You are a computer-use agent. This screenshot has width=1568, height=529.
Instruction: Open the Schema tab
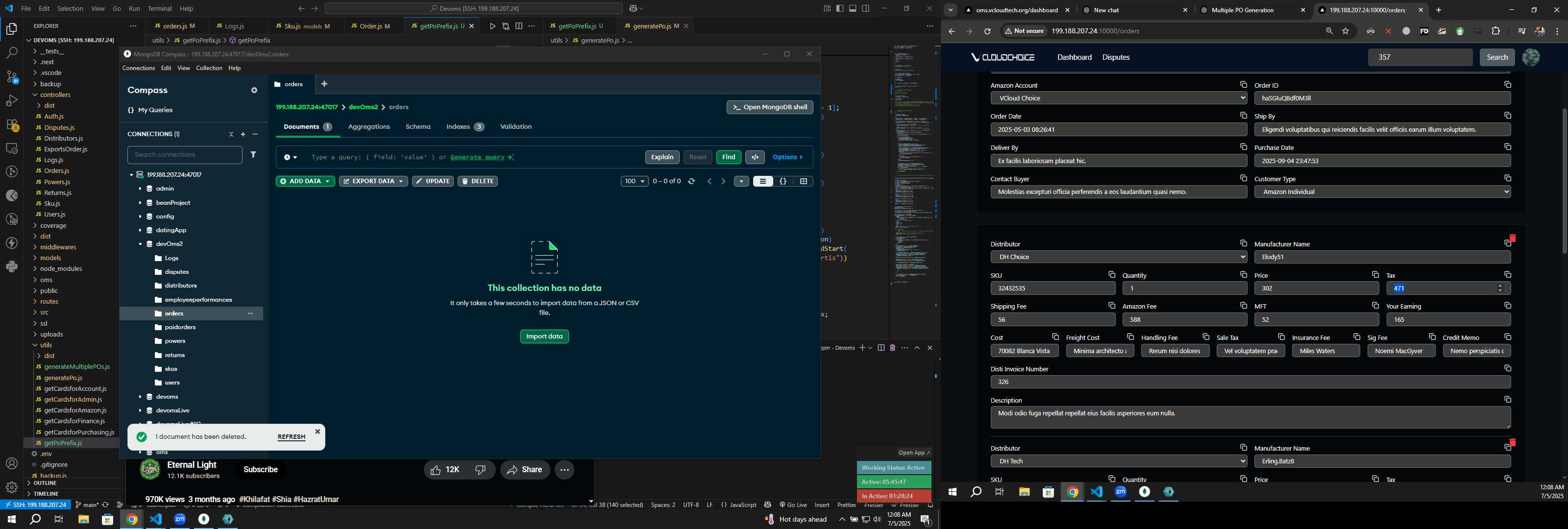417,127
